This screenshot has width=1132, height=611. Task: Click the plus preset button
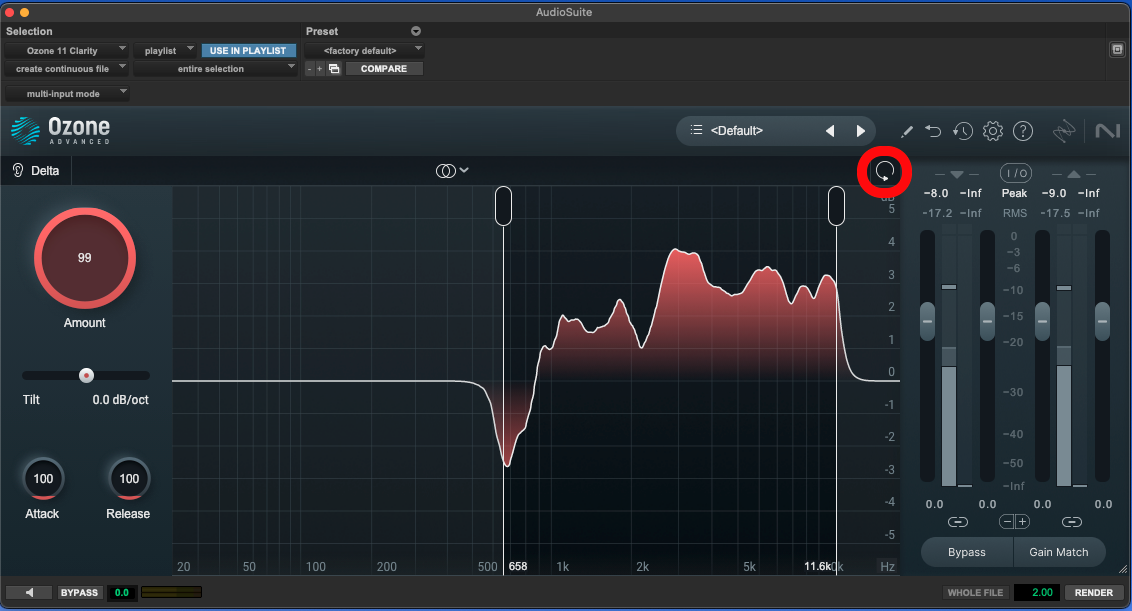point(320,69)
